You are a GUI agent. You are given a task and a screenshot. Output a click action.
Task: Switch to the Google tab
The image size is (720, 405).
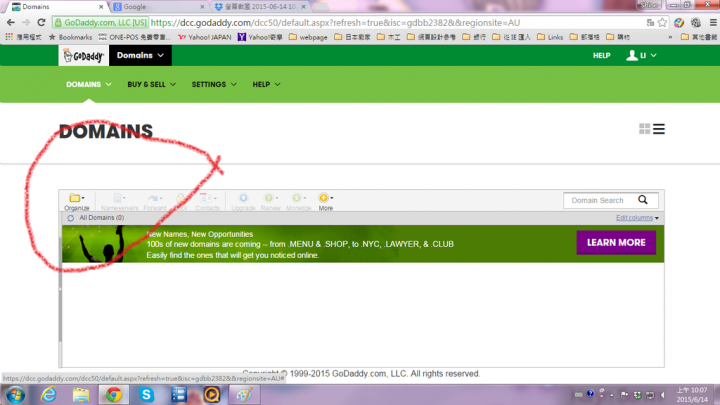pyautogui.click(x=159, y=6)
